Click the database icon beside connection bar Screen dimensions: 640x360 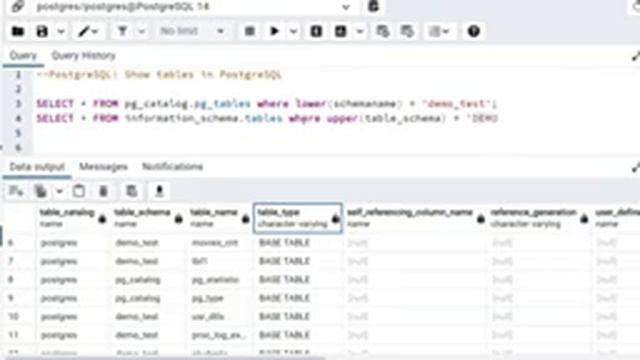(373, 6)
